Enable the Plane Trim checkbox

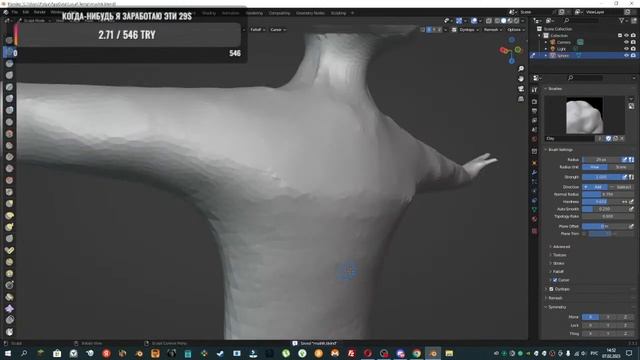point(584,234)
